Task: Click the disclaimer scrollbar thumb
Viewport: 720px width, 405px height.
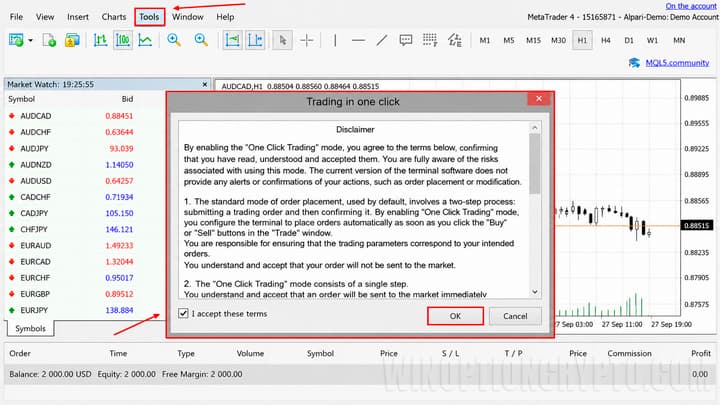Action: pyautogui.click(x=534, y=163)
